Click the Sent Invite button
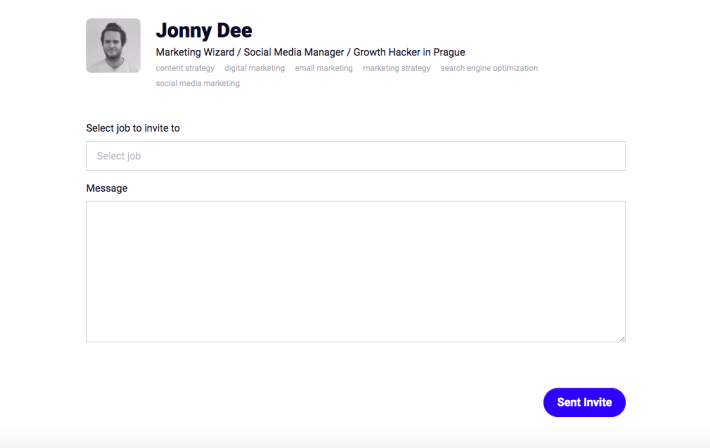The height and width of the screenshot is (448, 710). tap(584, 402)
